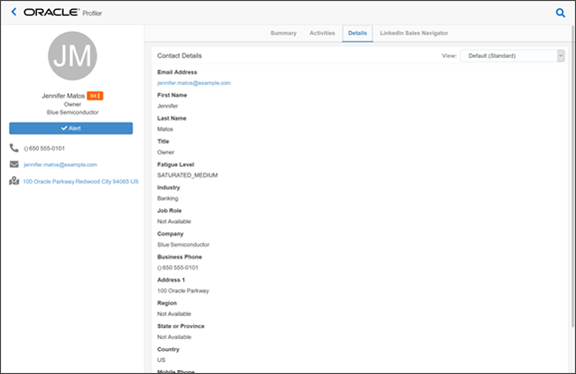Click the First Name value Jennifer
This screenshot has width=576, height=374.
point(168,106)
